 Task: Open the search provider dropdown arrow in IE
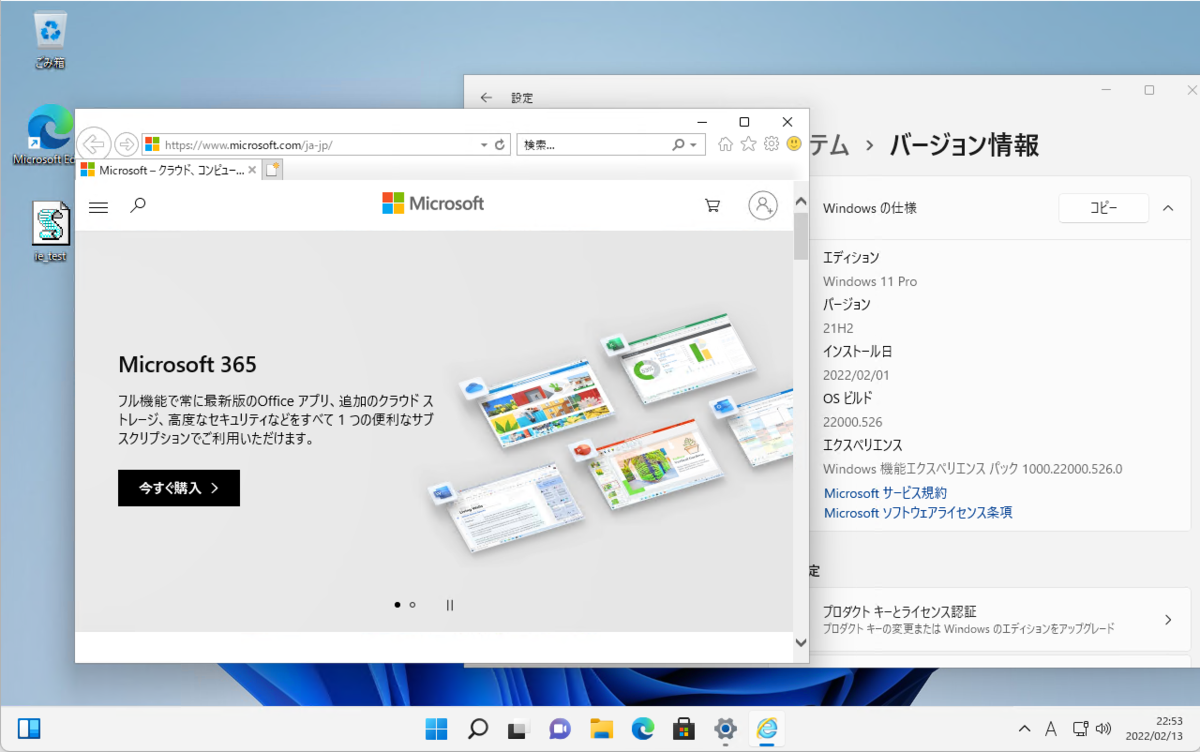pos(693,145)
